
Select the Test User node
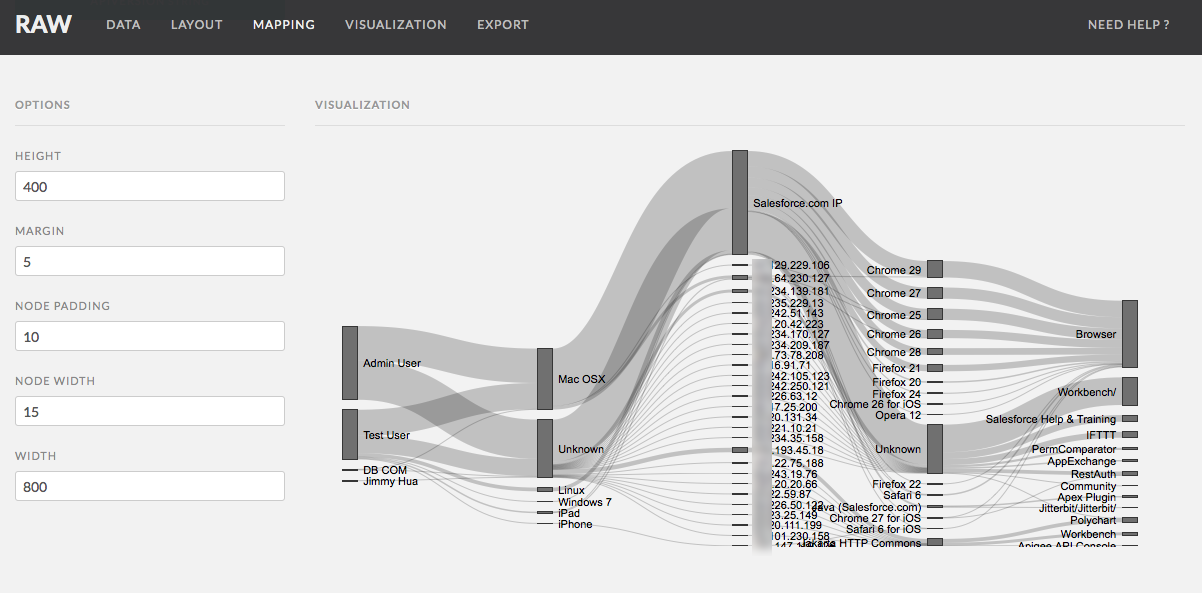tap(348, 435)
